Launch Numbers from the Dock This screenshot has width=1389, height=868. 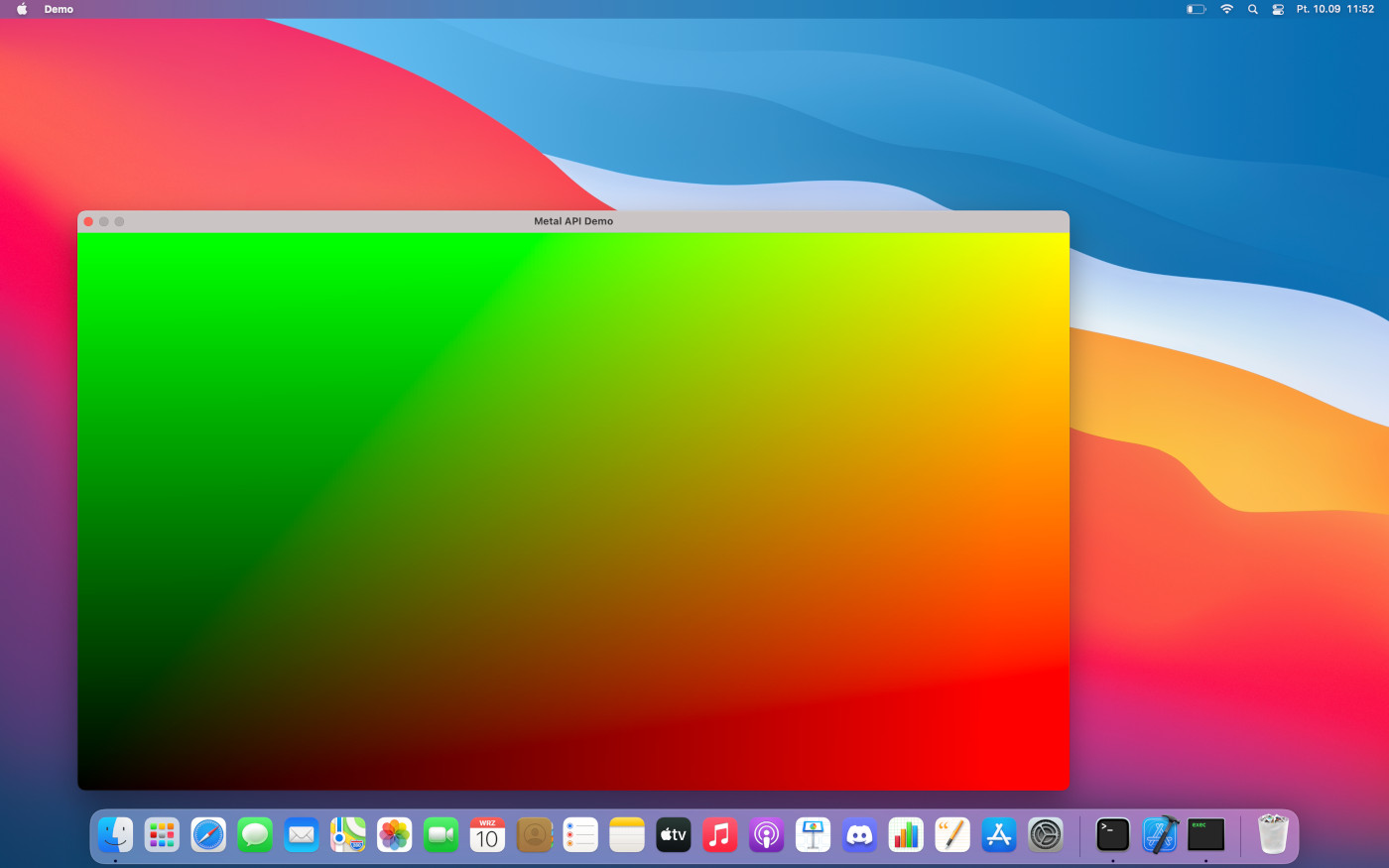[x=906, y=834]
